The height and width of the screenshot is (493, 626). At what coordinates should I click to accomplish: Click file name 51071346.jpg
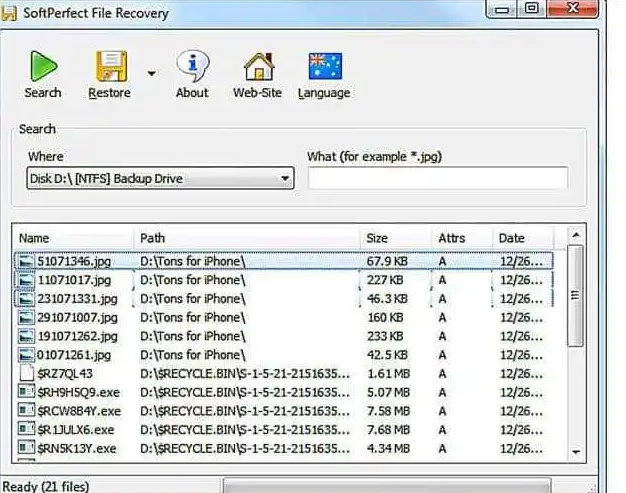click(74, 261)
